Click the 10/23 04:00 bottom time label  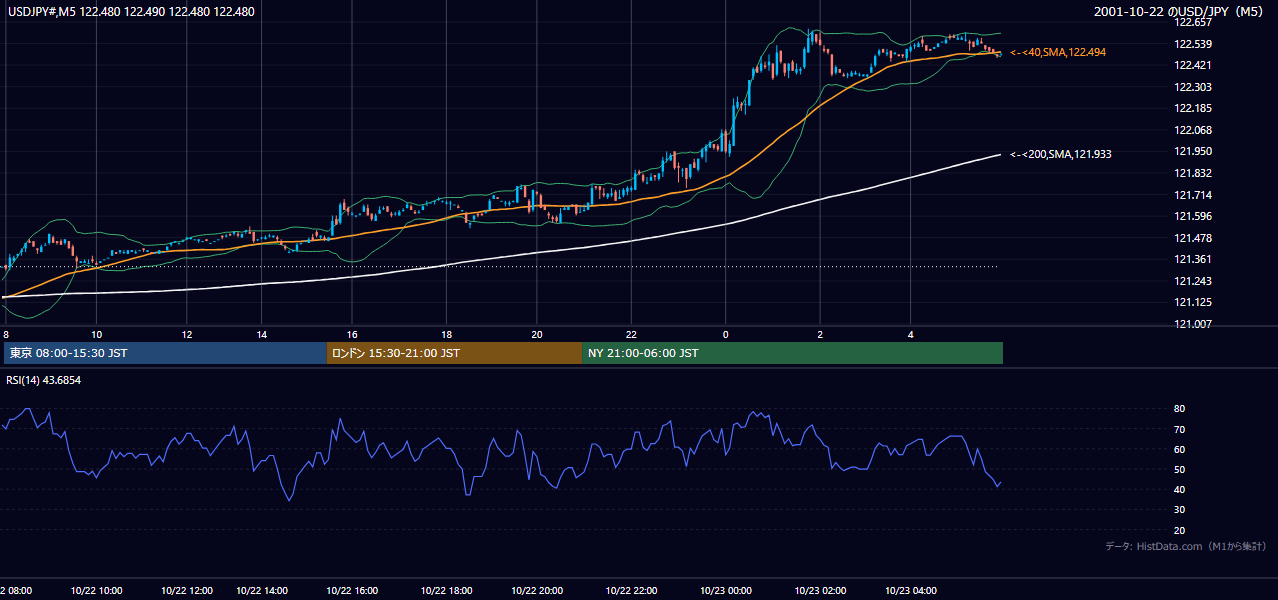click(909, 591)
